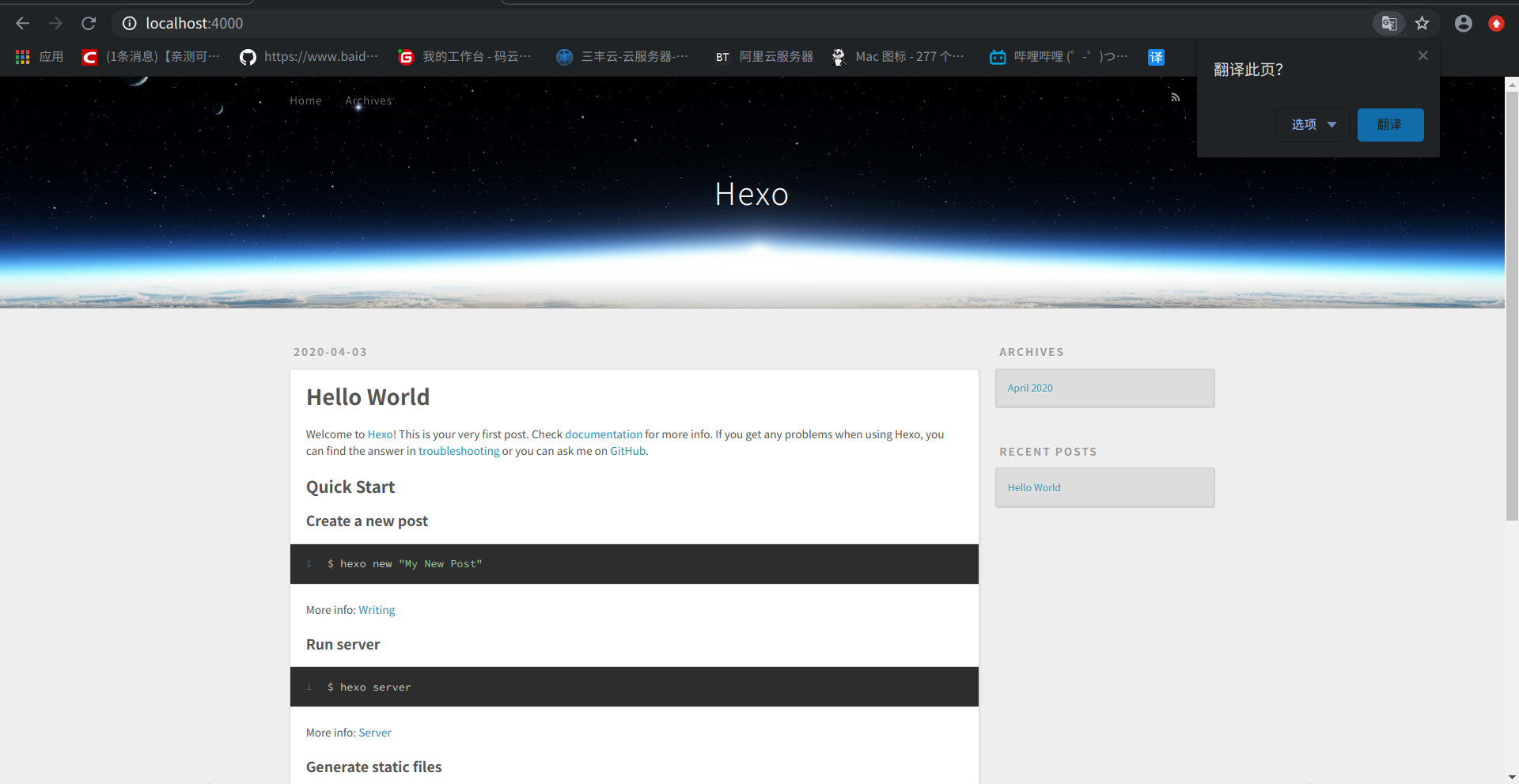Click the 'ARCHIVES' sidebar heading
The image size is (1519, 784).
click(1032, 352)
